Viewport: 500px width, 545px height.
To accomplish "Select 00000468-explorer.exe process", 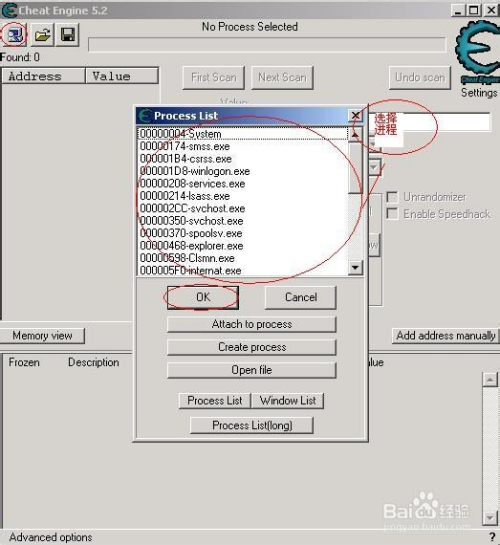I will (243, 246).
